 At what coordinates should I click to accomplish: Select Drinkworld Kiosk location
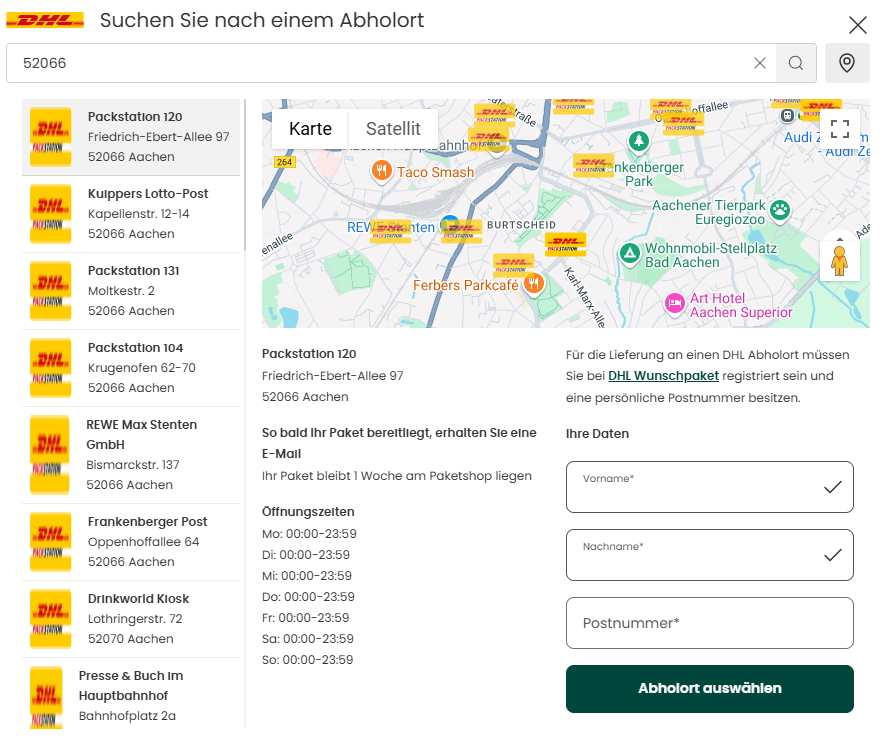(131, 619)
